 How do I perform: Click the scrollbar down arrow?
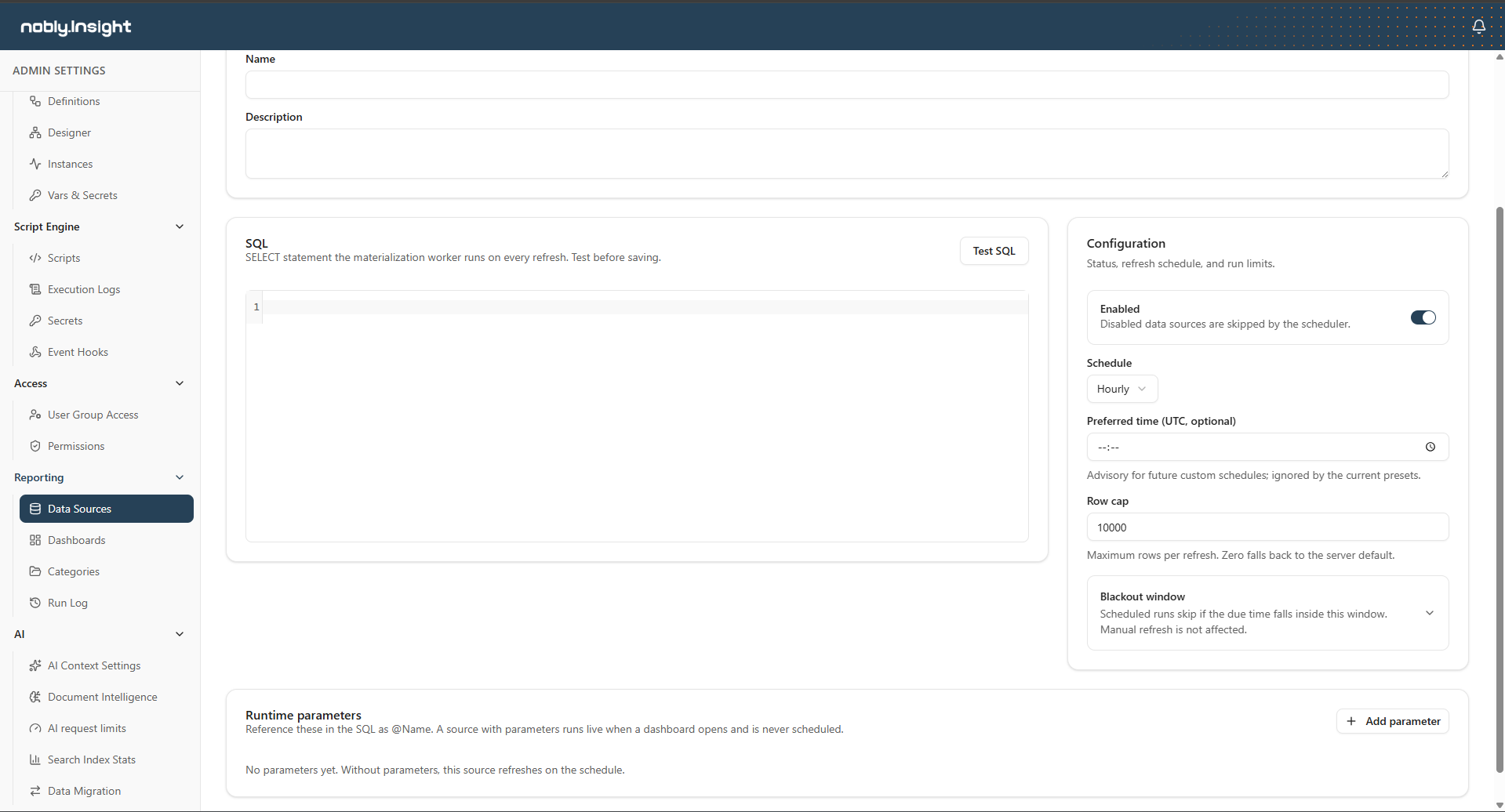coord(1500,805)
